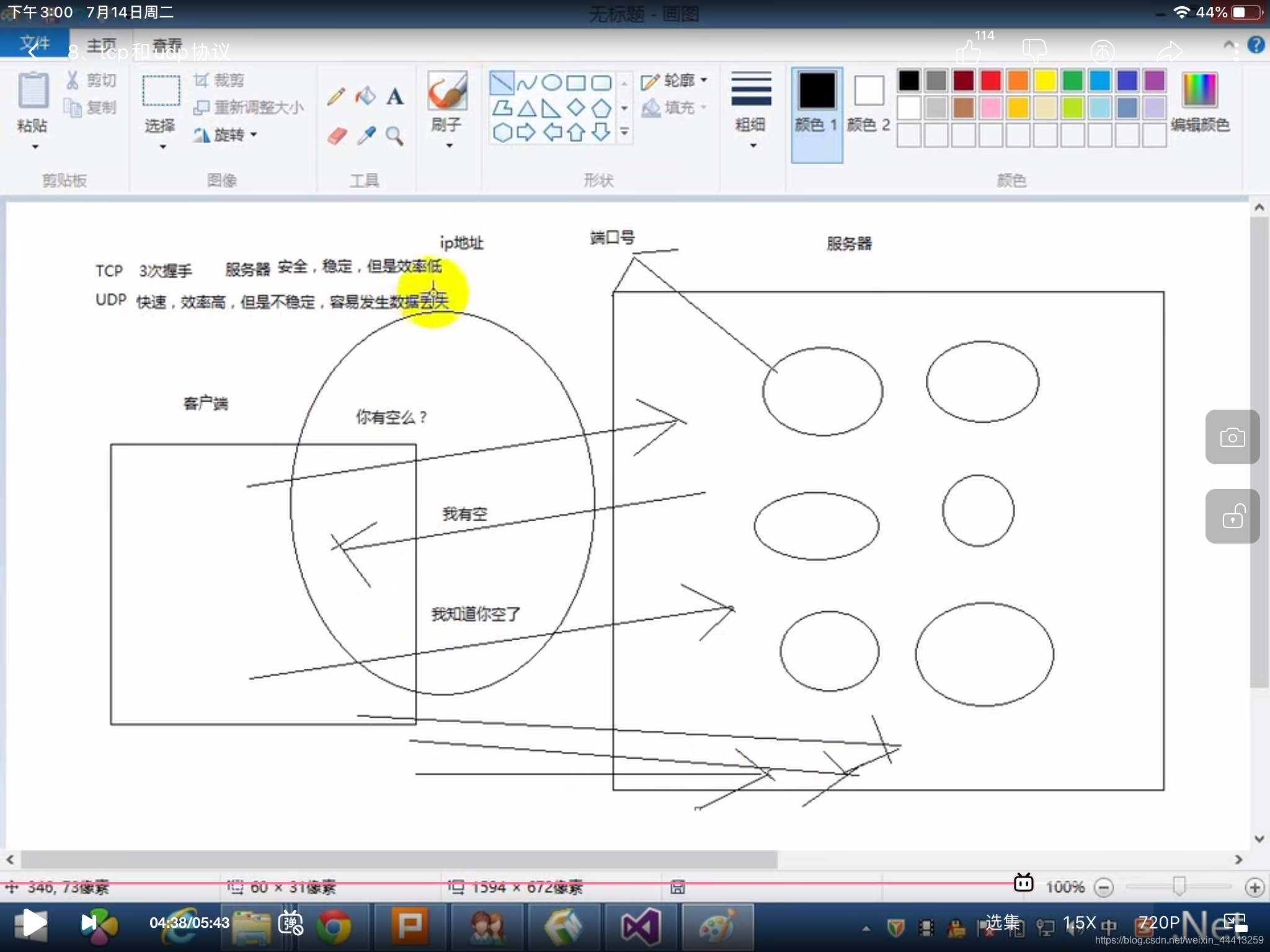The width and height of the screenshot is (1270, 952).
Task: Pick the green color swatch
Action: [x=1072, y=81]
